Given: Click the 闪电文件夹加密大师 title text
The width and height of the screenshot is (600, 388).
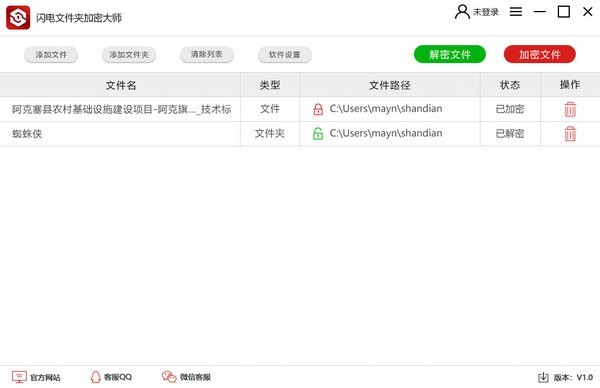Looking at the screenshot, I should click(x=79, y=18).
